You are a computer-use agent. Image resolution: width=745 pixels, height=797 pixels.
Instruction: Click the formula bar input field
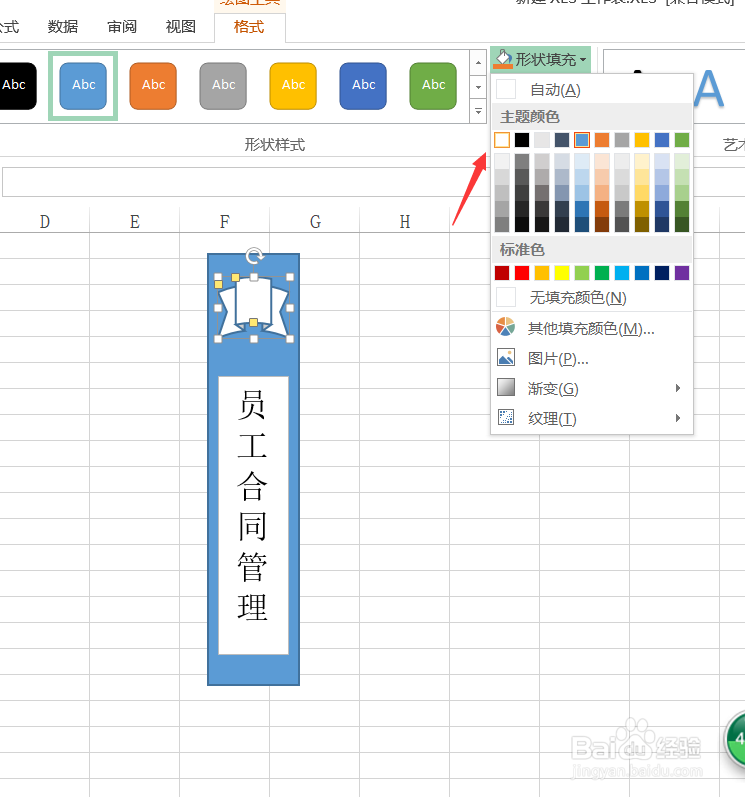244,181
